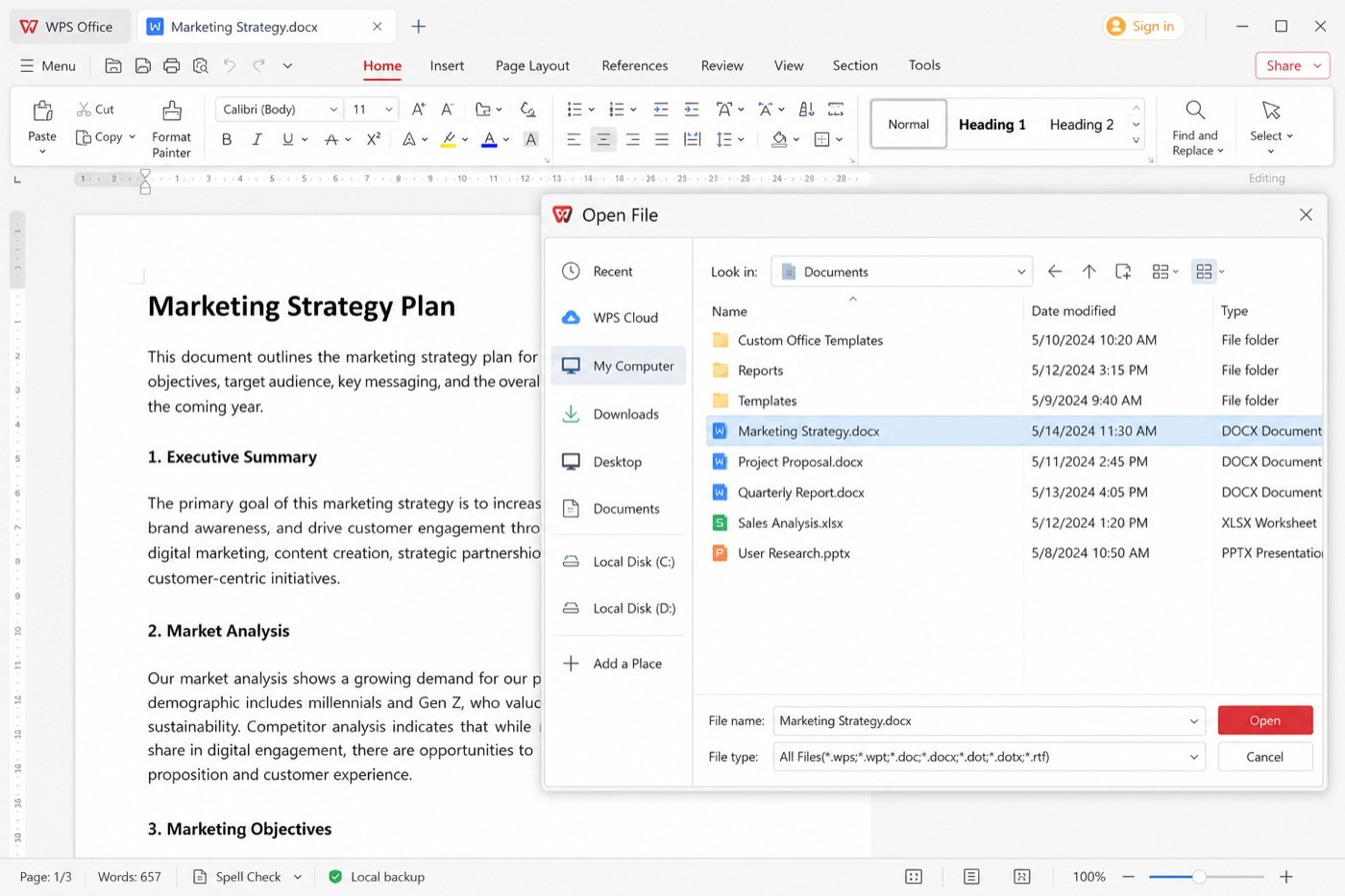Open the font size 11 dropdown
1345x896 pixels.
(x=389, y=109)
